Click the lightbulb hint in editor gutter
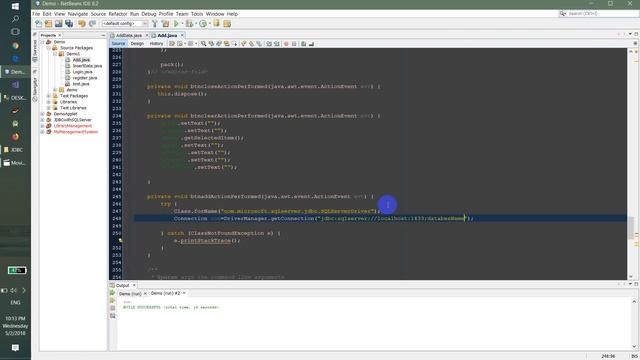Image resolution: width=640 pixels, height=360 pixels. (120, 240)
